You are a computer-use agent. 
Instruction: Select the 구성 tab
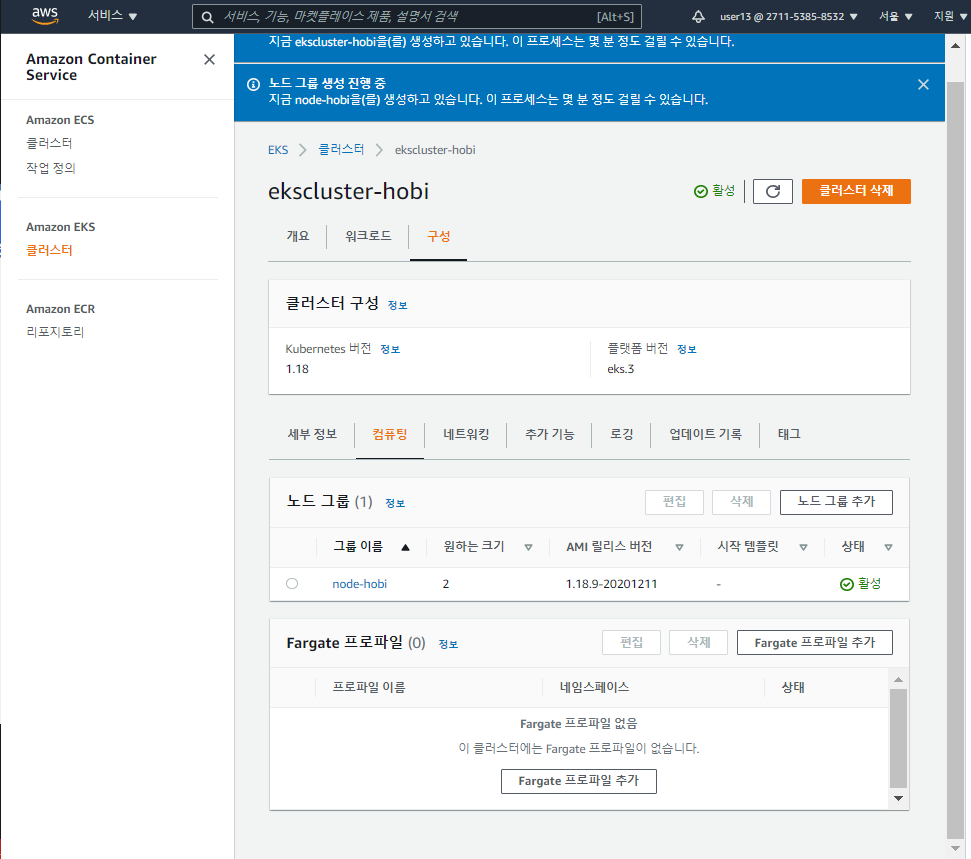tap(438, 237)
